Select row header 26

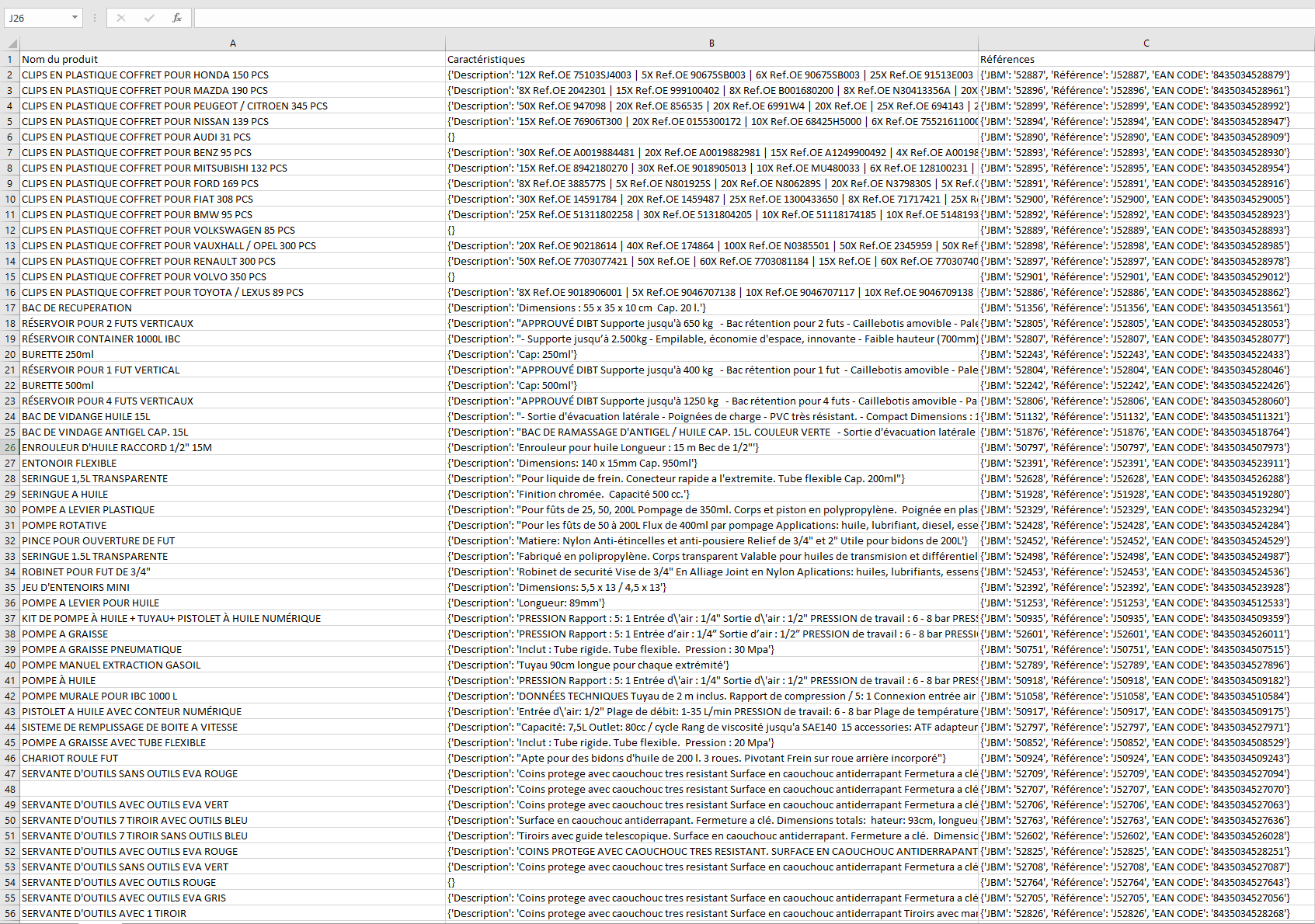tap(10, 447)
